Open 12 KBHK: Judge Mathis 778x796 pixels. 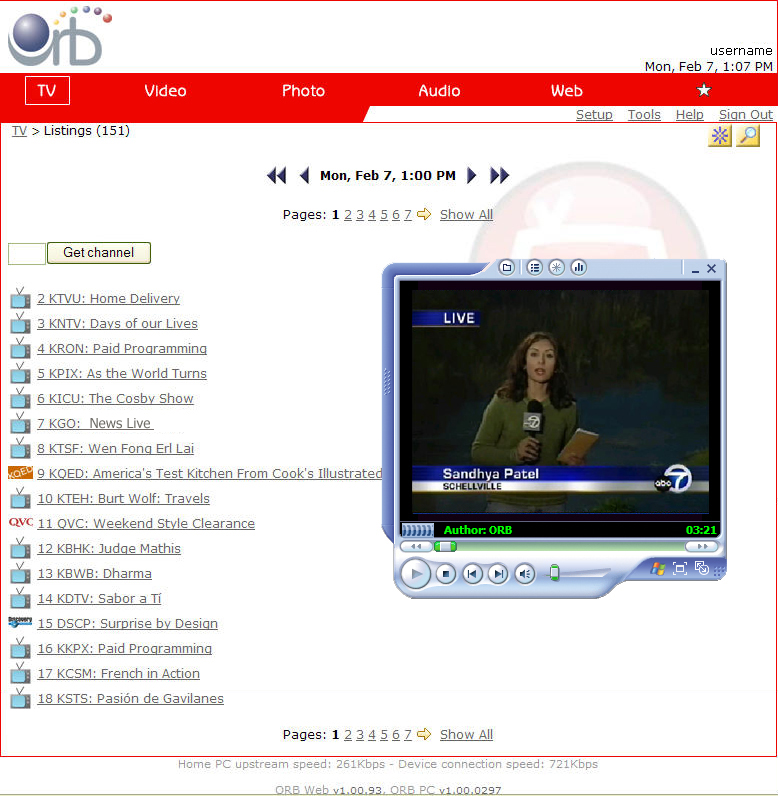109,548
